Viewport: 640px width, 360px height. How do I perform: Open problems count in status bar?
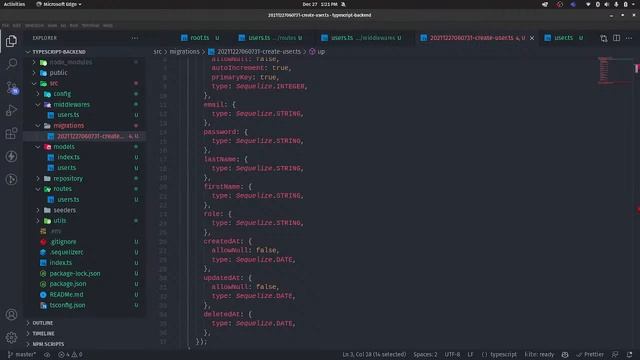click(x=70, y=355)
